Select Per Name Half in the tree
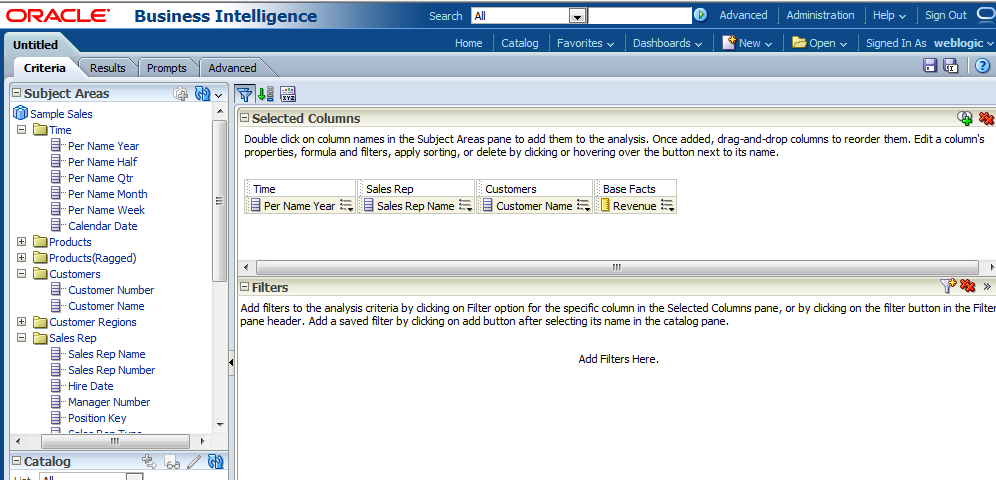Viewport: 996px width, 480px height. pyautogui.click(x=102, y=162)
